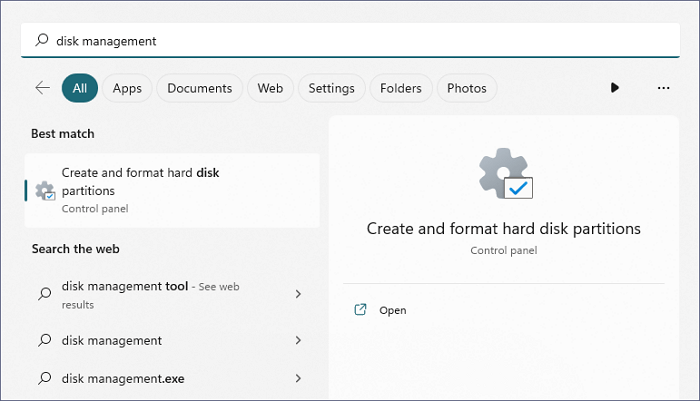Click the search text field containing disk management
Viewport: 700px width, 401px height.
tap(360, 41)
